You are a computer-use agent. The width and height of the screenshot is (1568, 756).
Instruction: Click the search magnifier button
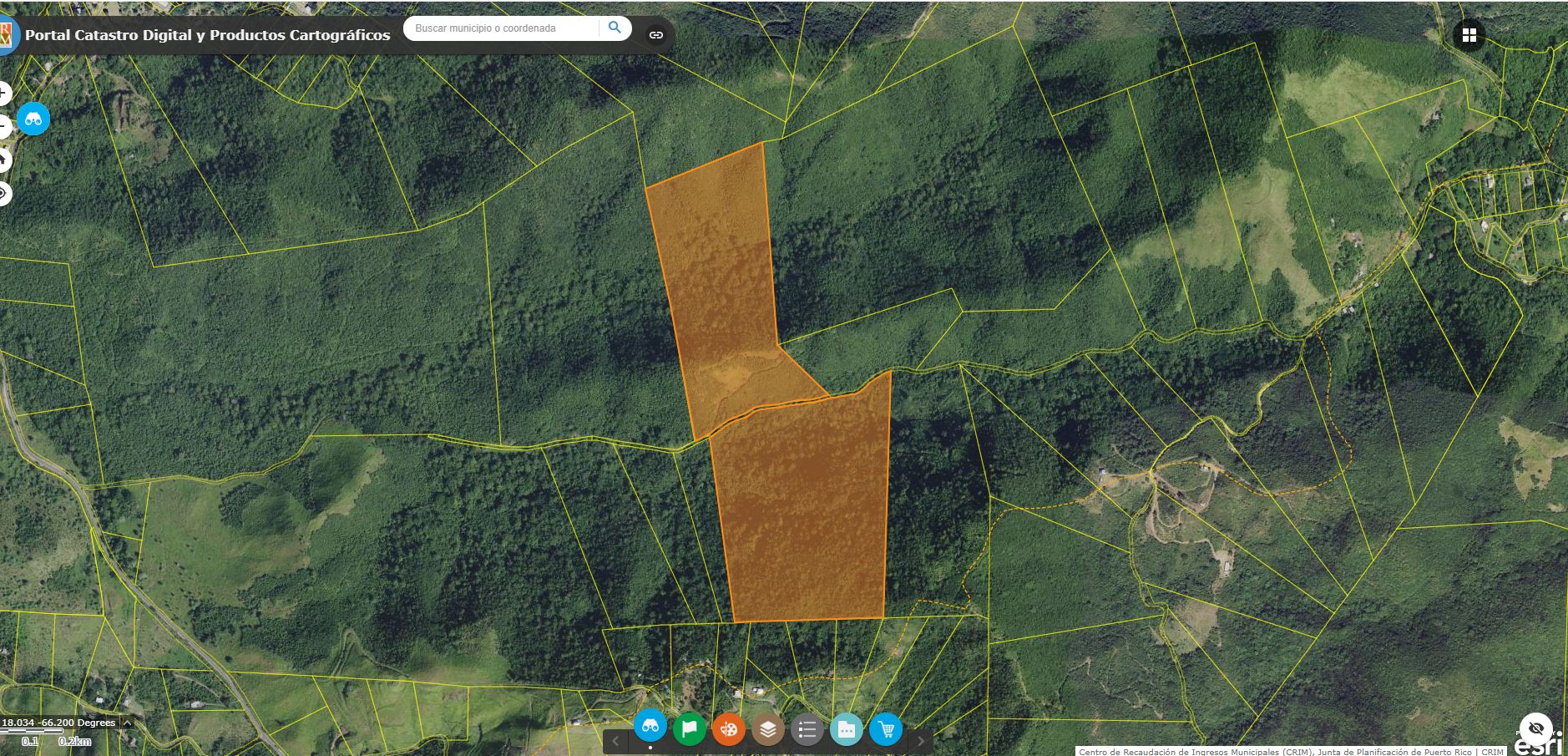click(615, 28)
